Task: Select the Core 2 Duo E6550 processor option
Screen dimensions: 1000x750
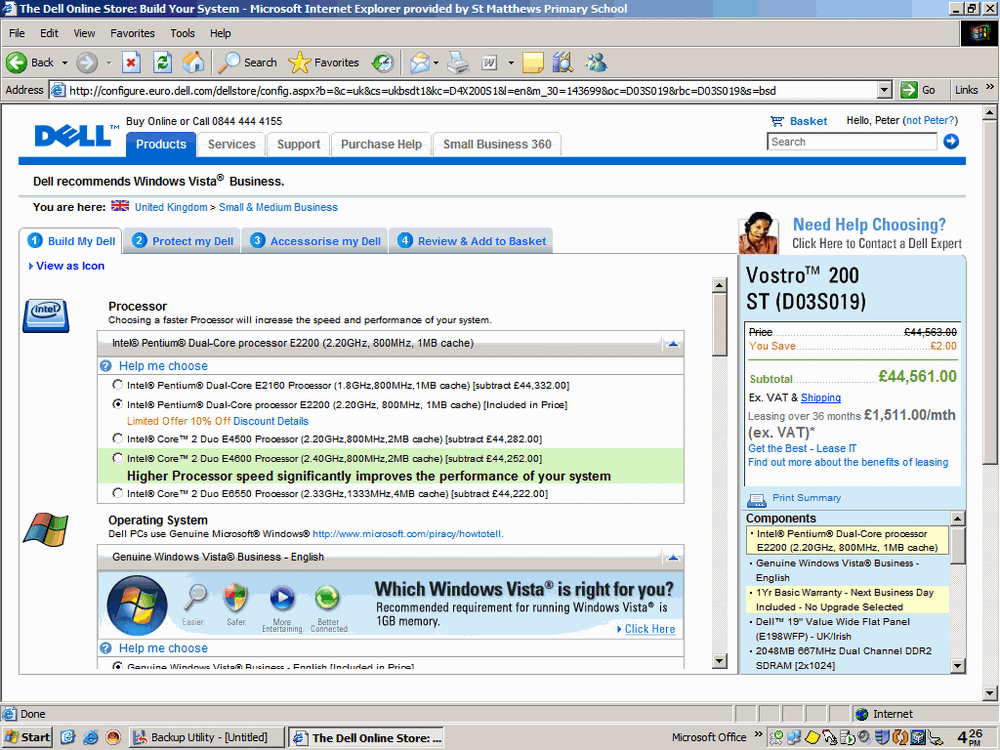Action: point(117,492)
